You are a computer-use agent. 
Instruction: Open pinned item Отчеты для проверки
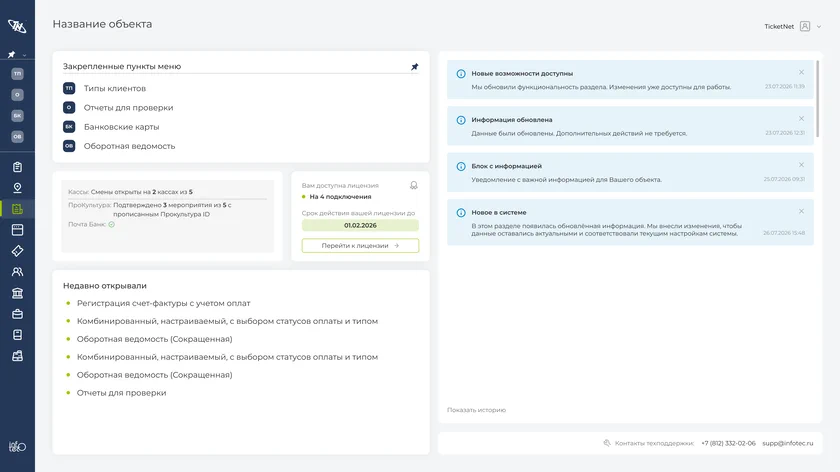(128, 108)
